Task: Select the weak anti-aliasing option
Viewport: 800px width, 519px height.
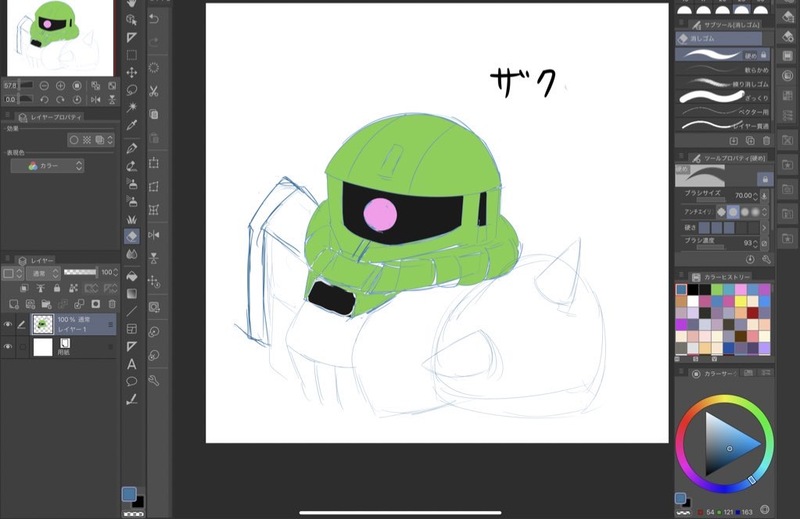Action: pyautogui.click(x=733, y=211)
